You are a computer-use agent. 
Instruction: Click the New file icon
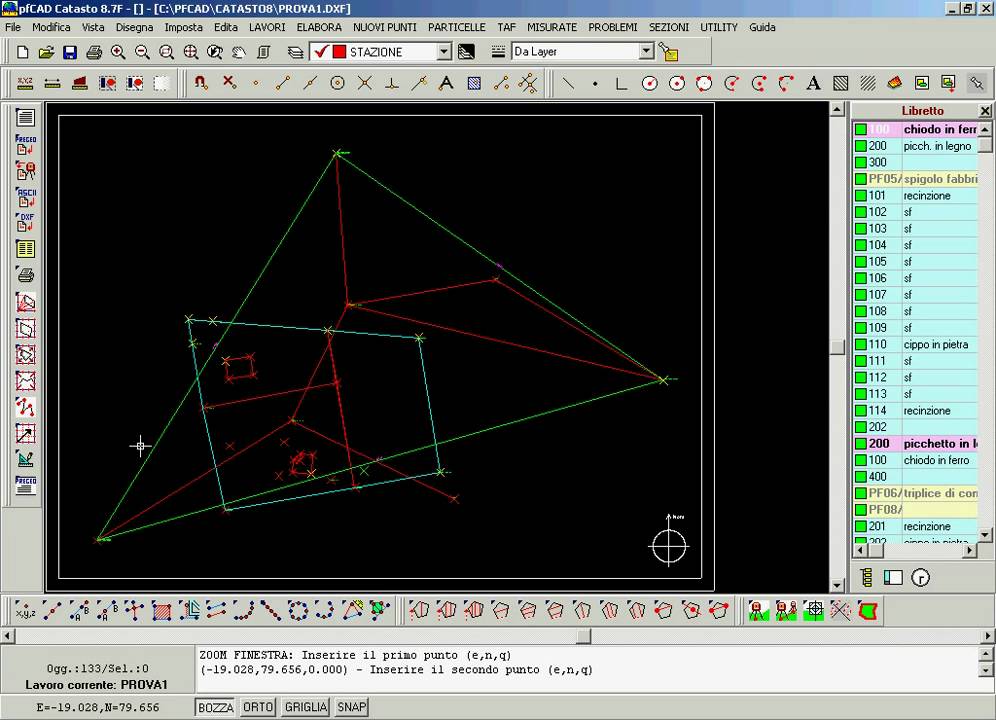click(x=22, y=52)
